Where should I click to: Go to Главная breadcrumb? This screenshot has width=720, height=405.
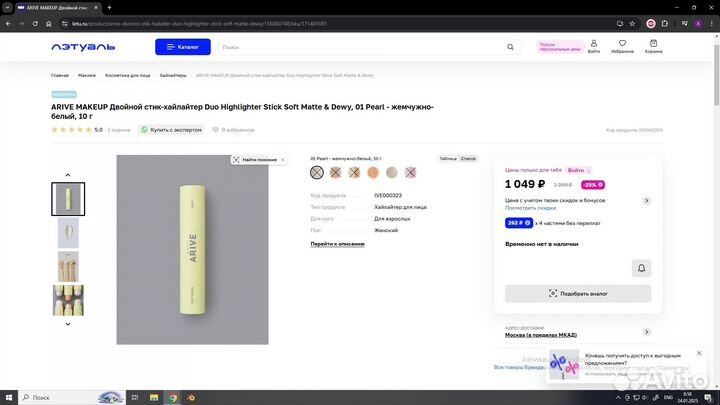[60, 75]
